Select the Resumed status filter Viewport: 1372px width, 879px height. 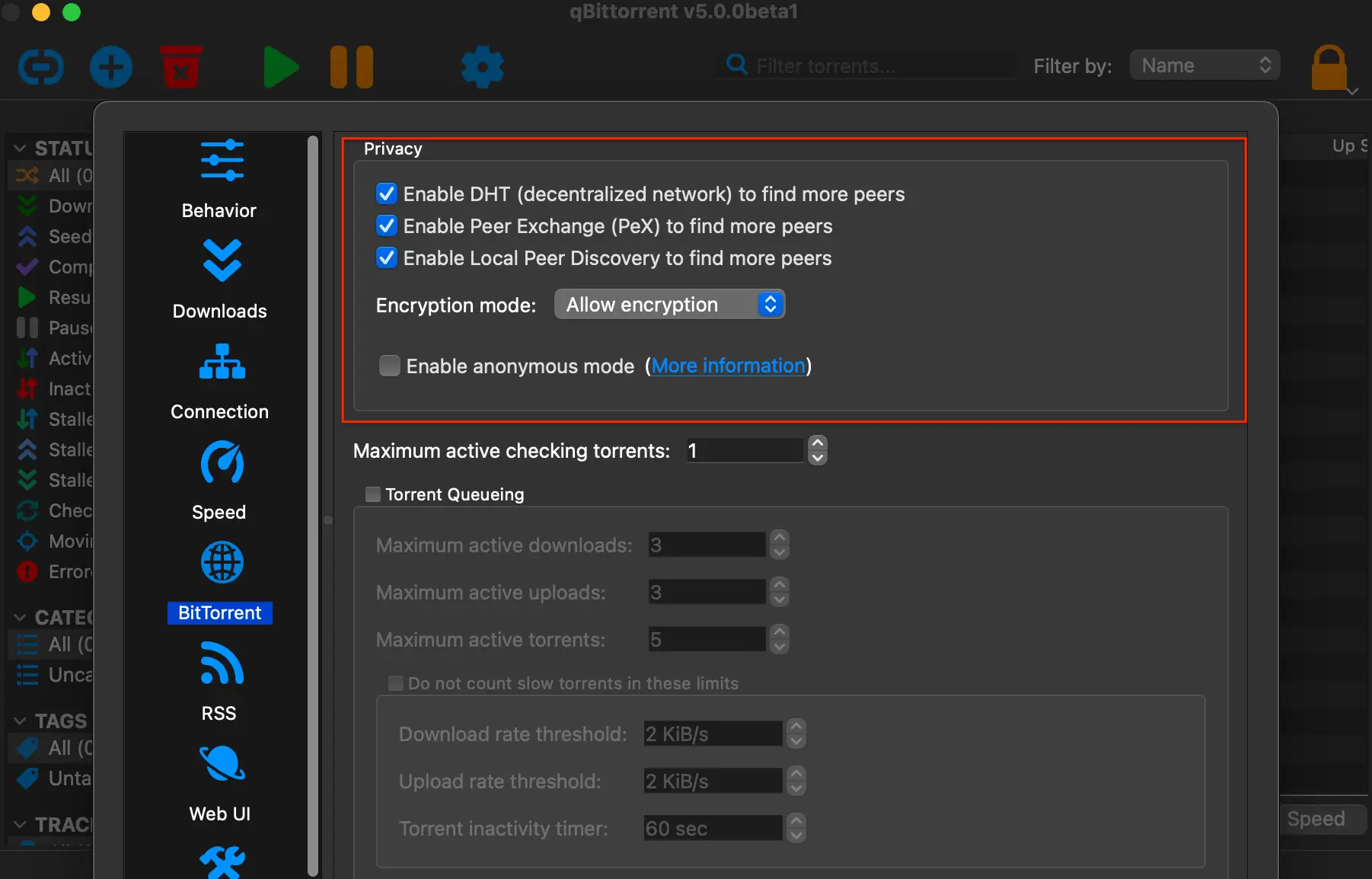[x=51, y=297]
